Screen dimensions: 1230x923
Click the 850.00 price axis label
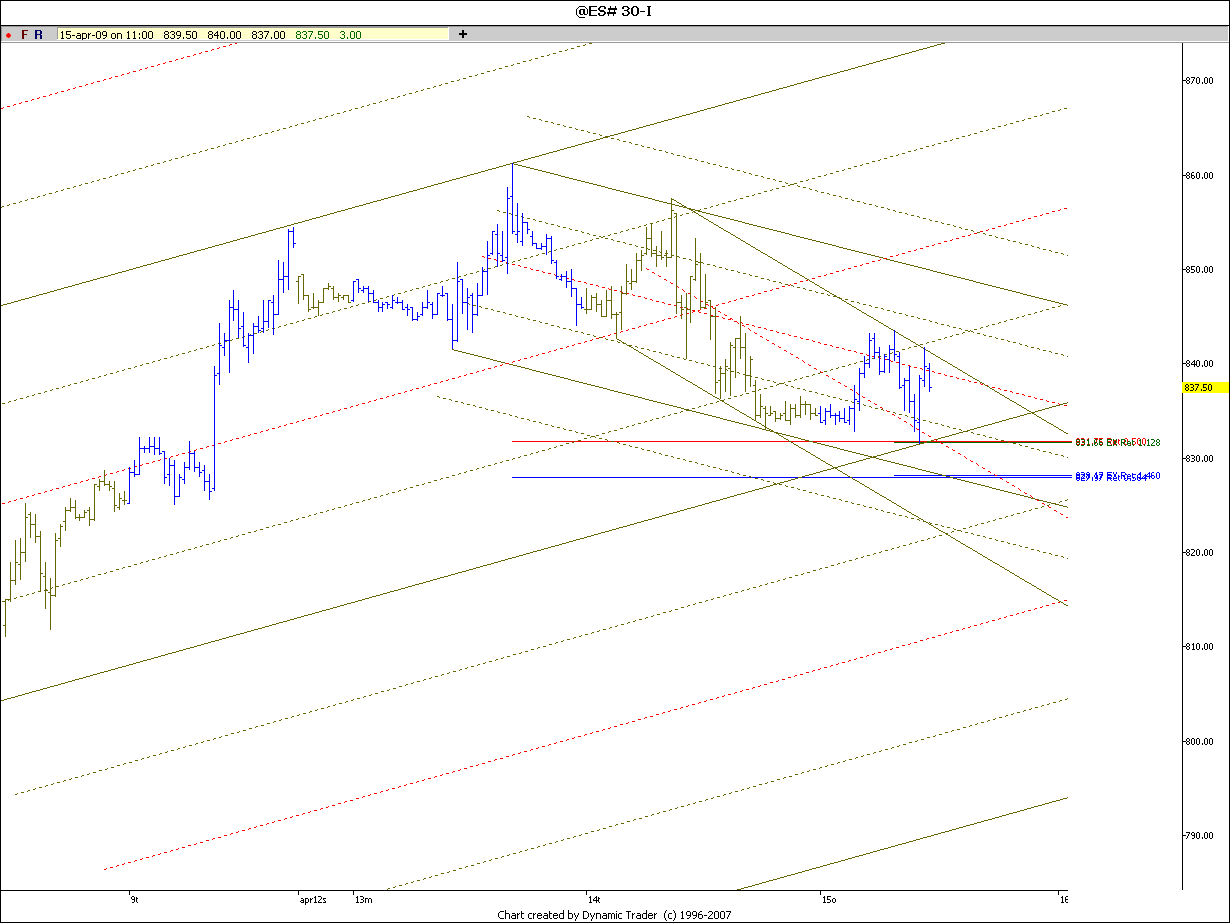pos(1199,270)
